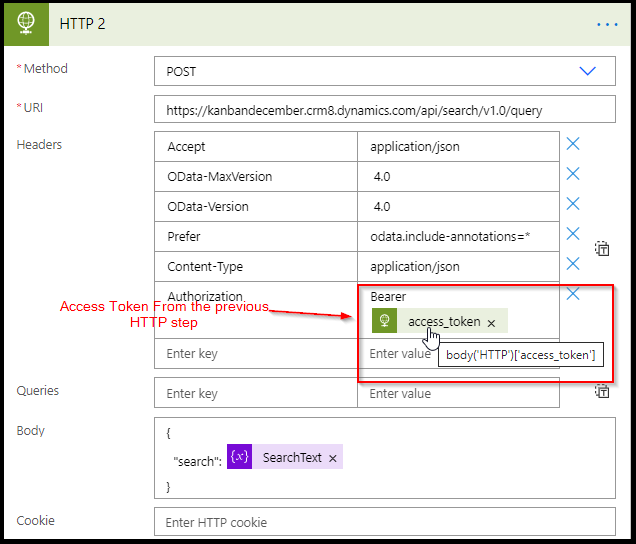
Task: Select the SearchText variable token
Action: click(291, 458)
